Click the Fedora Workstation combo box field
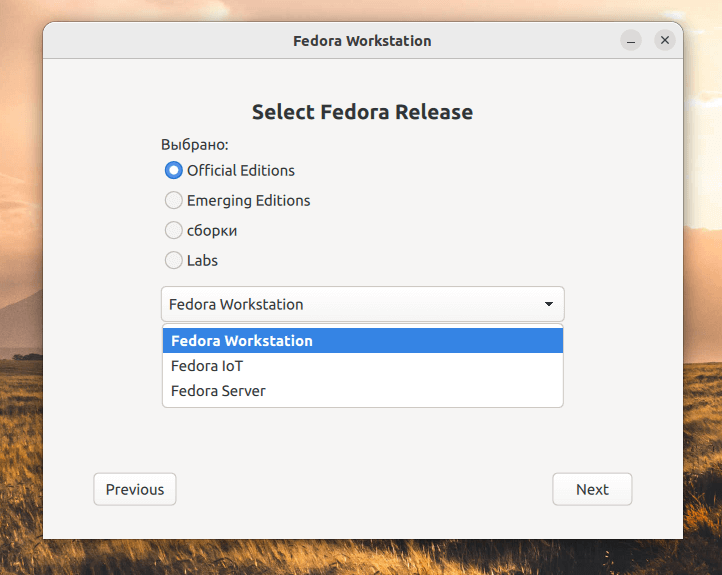Image resolution: width=722 pixels, height=575 pixels. pyautogui.click(x=340, y=304)
